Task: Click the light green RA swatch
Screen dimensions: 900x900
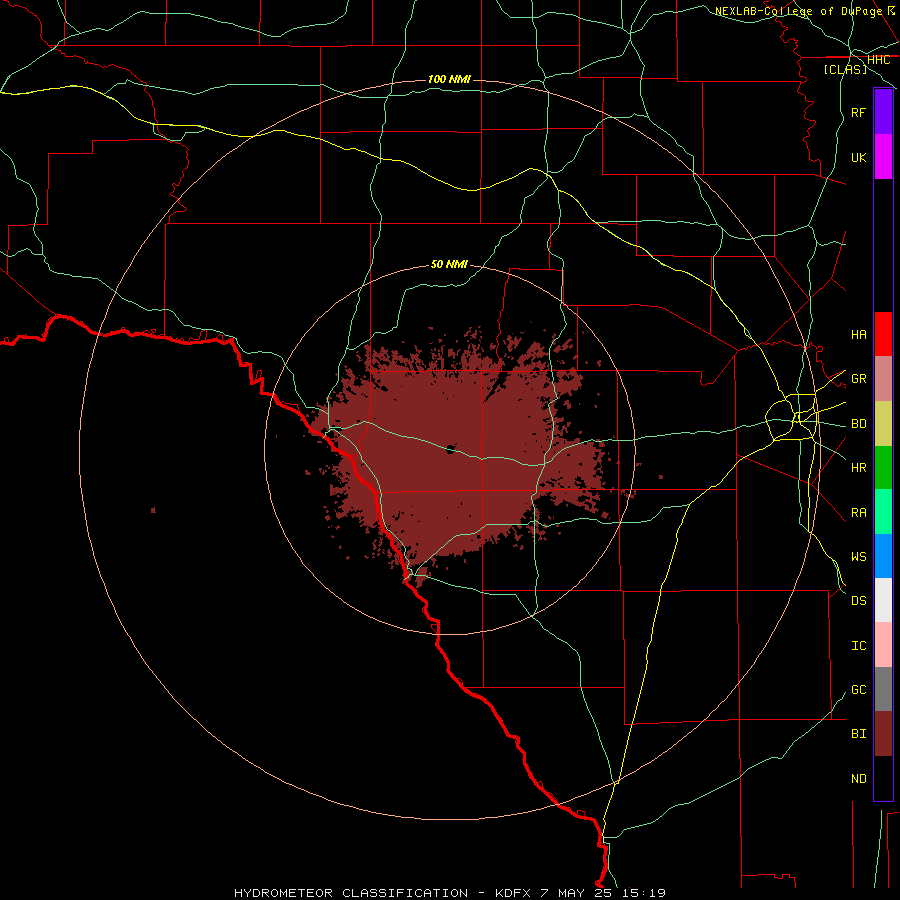Action: pos(883,512)
